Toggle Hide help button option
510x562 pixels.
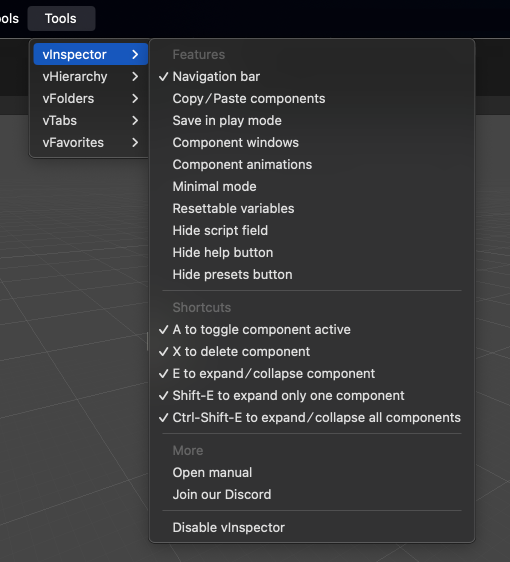click(312, 253)
